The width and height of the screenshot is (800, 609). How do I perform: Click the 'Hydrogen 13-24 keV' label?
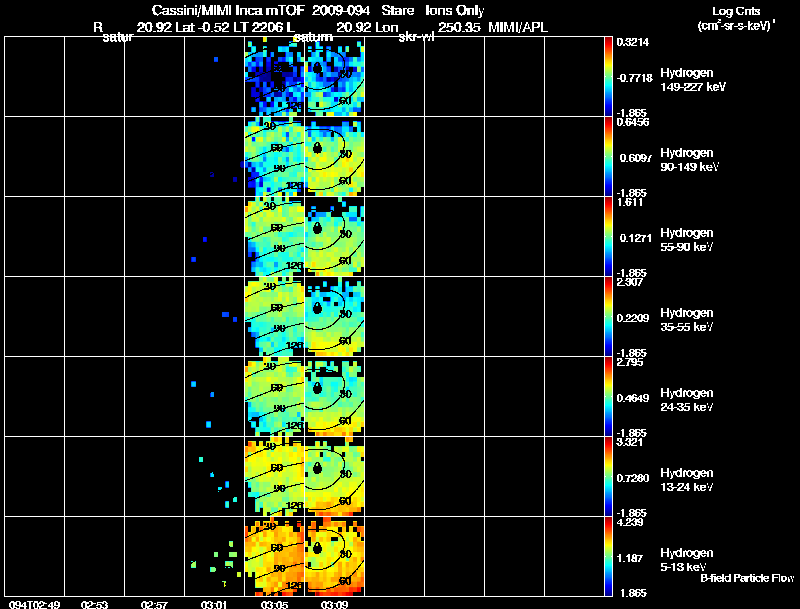click(687, 480)
